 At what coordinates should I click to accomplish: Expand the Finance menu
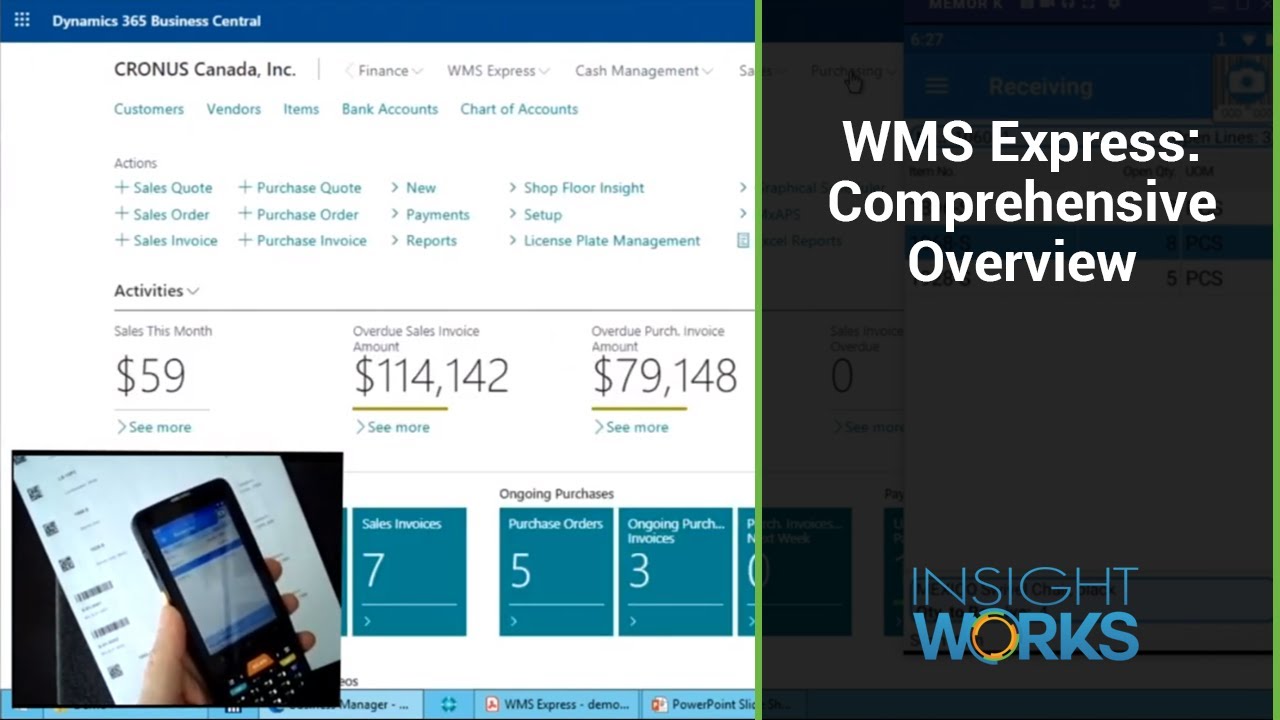coord(390,71)
